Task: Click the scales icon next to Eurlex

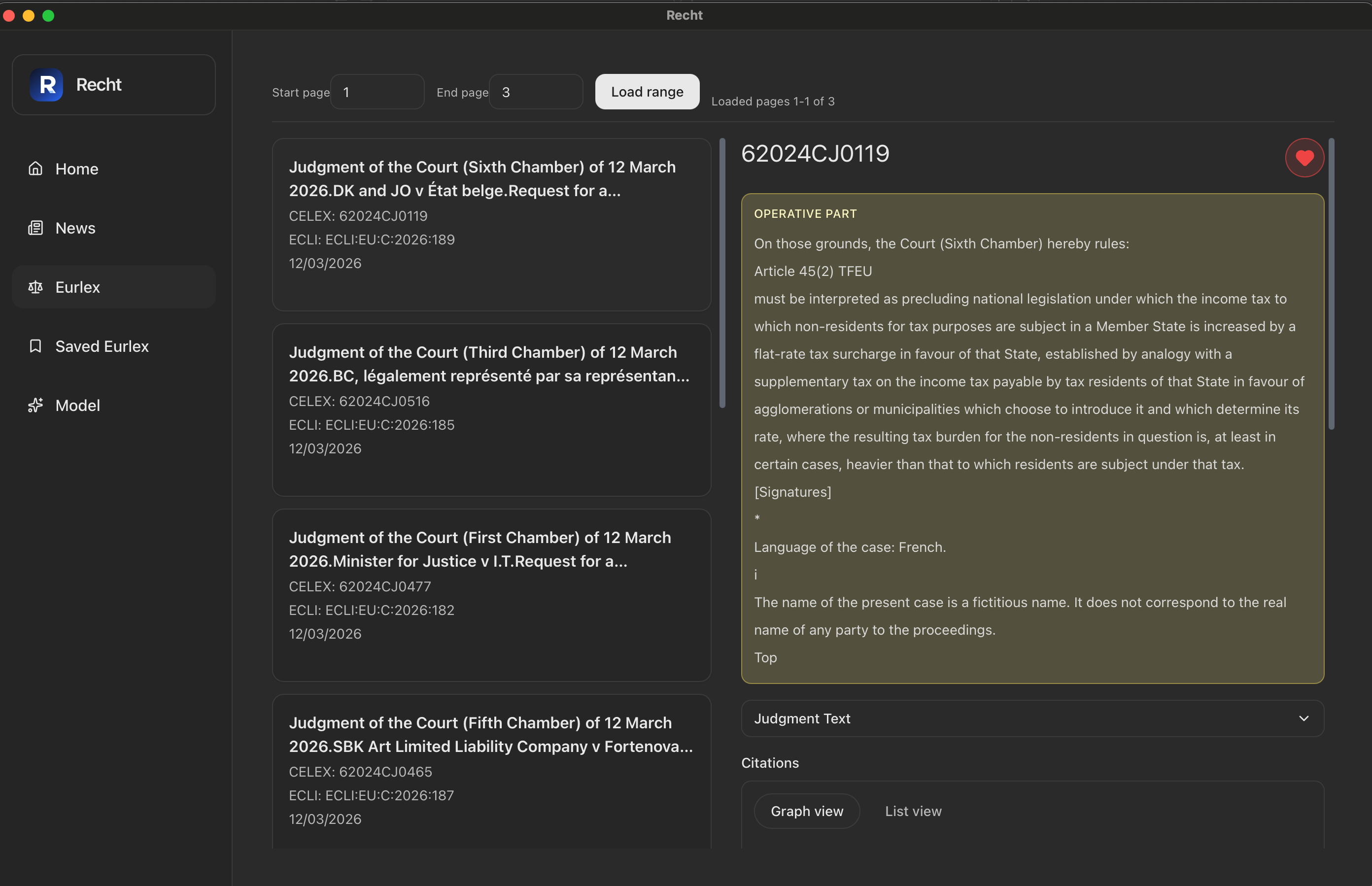Action: 35,287
